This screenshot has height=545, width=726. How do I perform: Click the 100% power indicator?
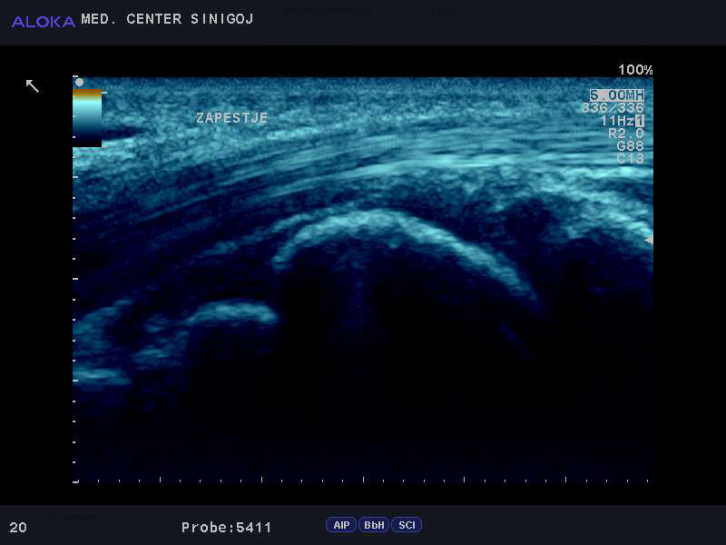click(635, 70)
